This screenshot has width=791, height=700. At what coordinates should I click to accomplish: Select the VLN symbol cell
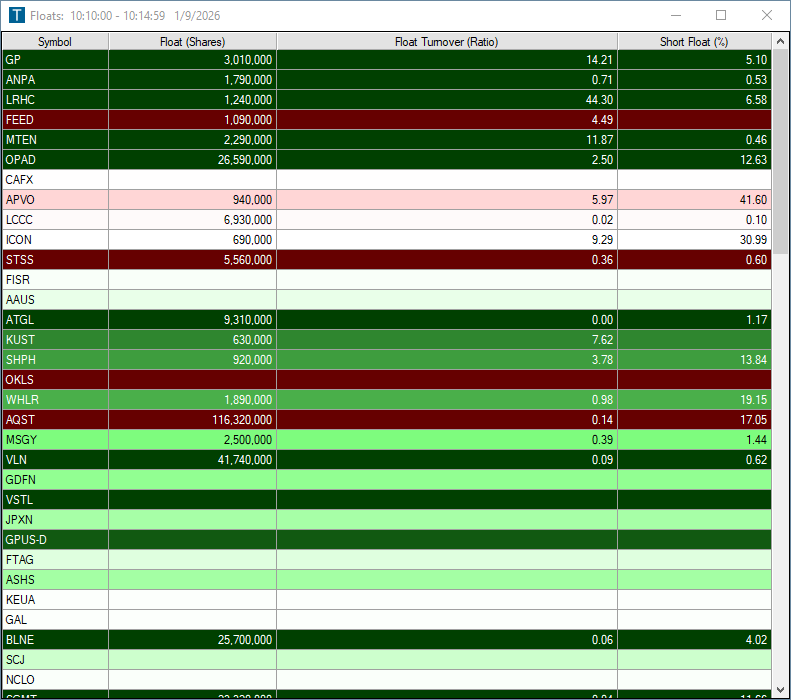[x=55, y=460]
